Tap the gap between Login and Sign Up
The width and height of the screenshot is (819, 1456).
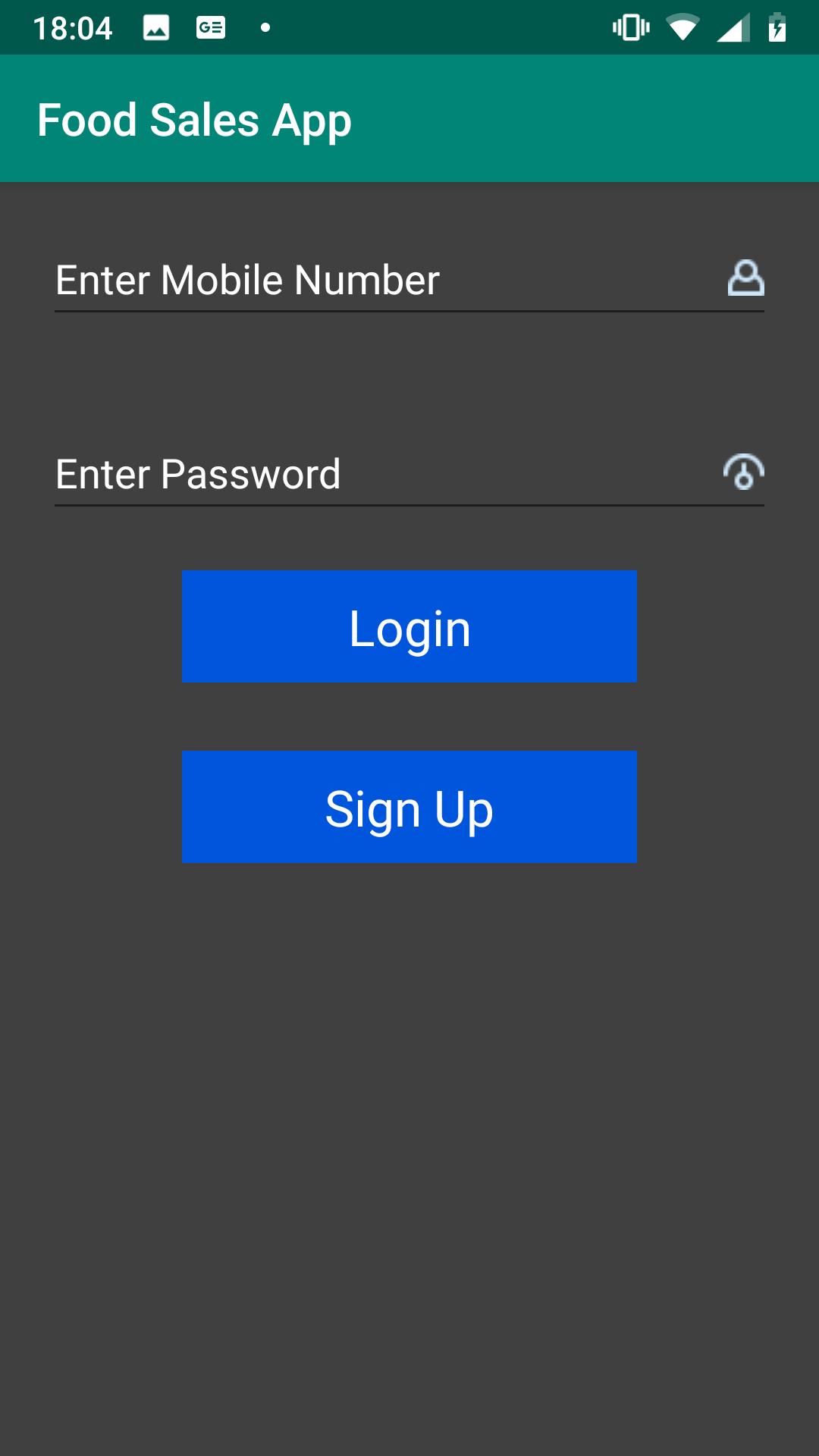pos(409,717)
